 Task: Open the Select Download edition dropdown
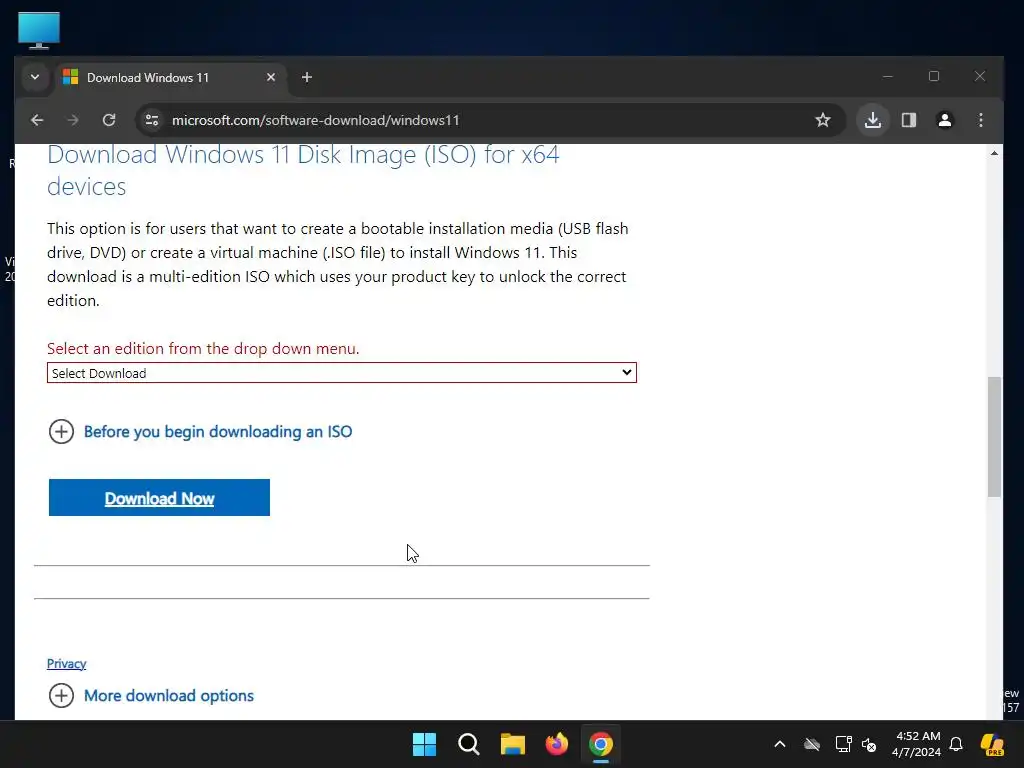pyautogui.click(x=342, y=373)
